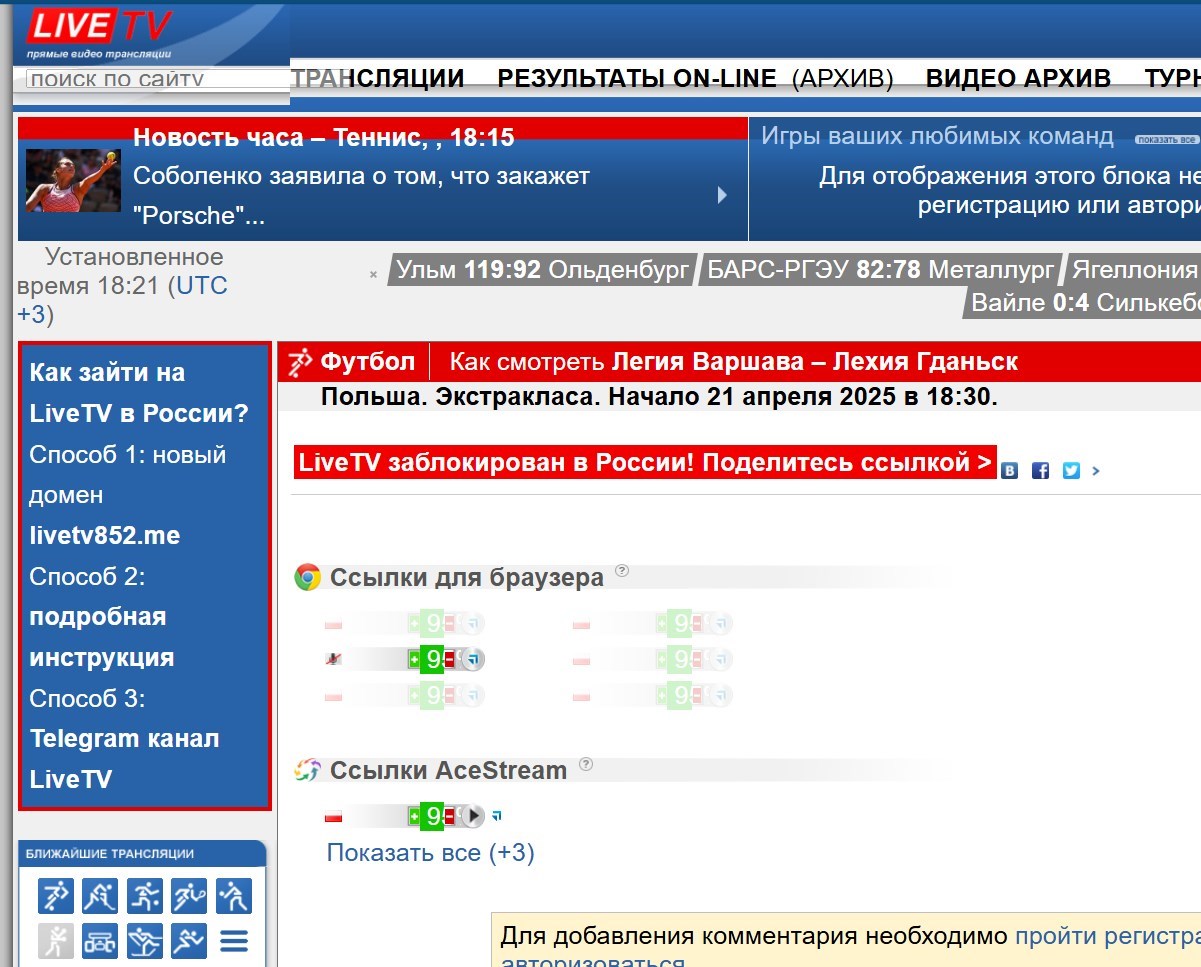
Task: Select the greyed-out boxing sport icon
Action: click(x=56, y=941)
